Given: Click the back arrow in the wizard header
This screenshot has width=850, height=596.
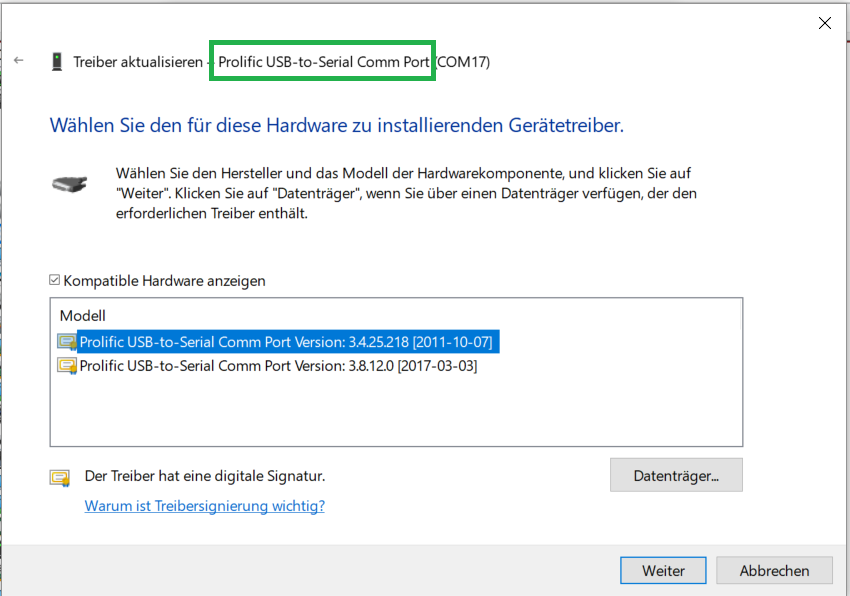Looking at the screenshot, I should pos(19,60).
